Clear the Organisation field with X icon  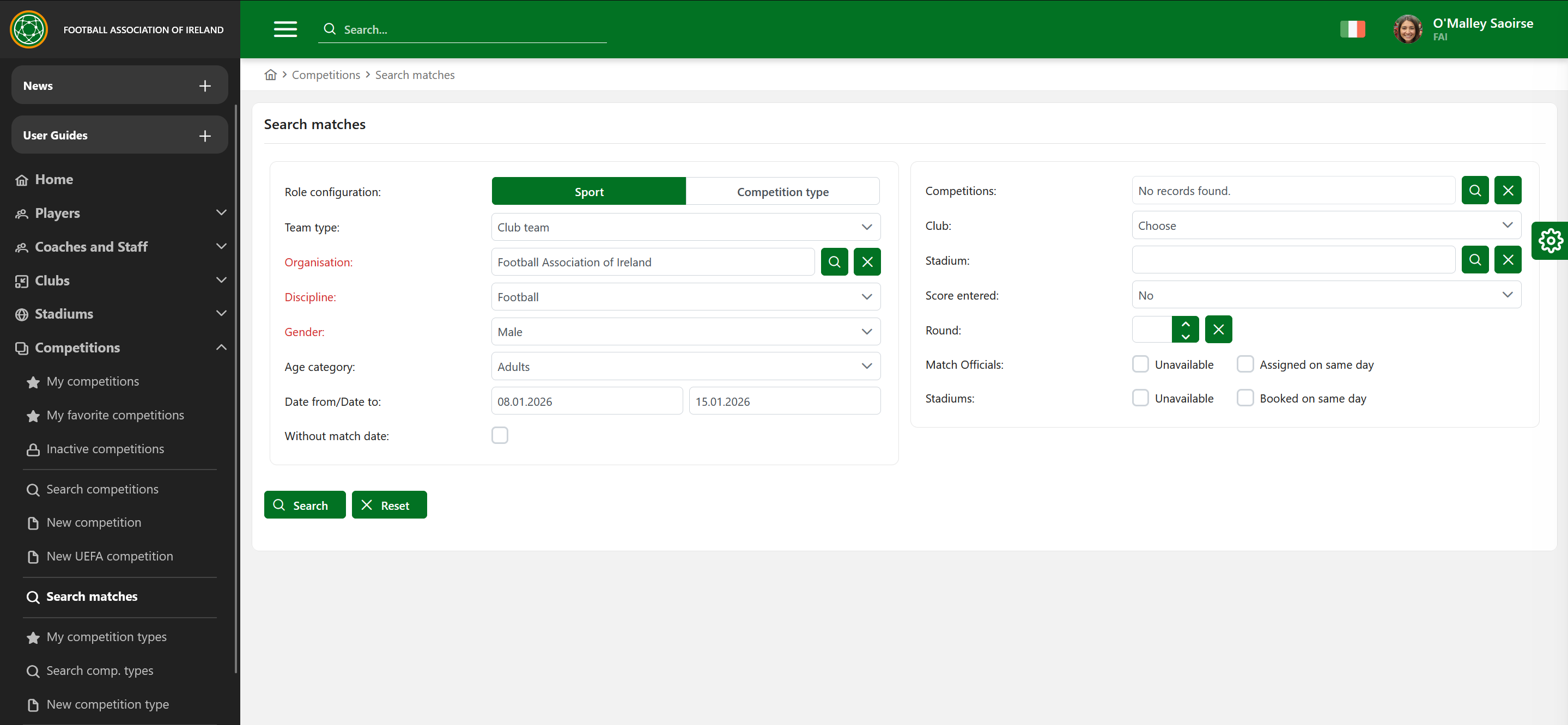coord(867,262)
